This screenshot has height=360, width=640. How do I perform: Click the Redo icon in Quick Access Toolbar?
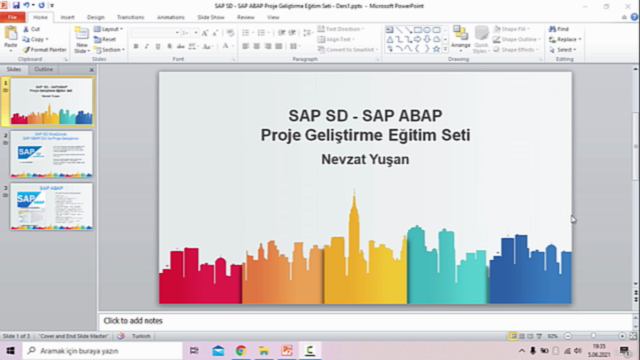point(41,5)
